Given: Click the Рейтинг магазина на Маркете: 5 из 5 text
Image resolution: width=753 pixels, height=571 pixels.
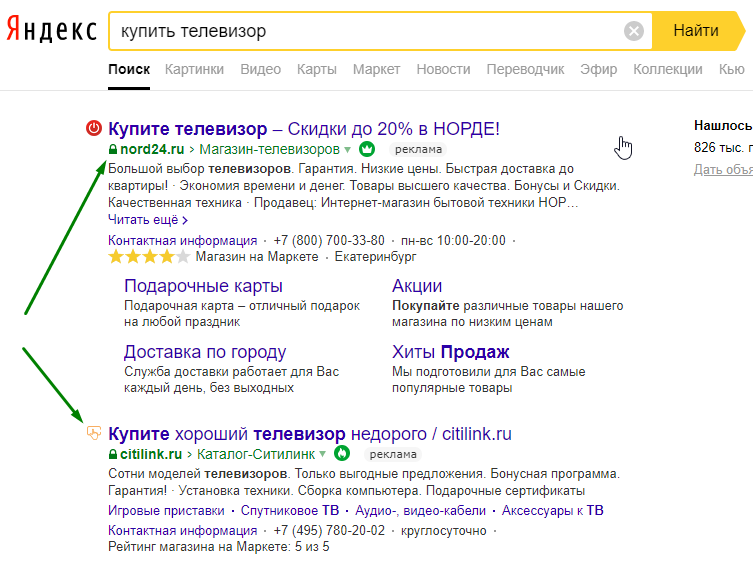Looking at the screenshot, I should (219, 547).
